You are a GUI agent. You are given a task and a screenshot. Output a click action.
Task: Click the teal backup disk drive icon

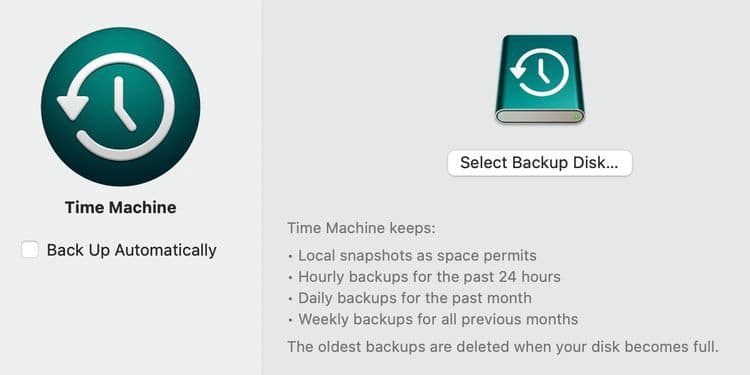(x=540, y=79)
